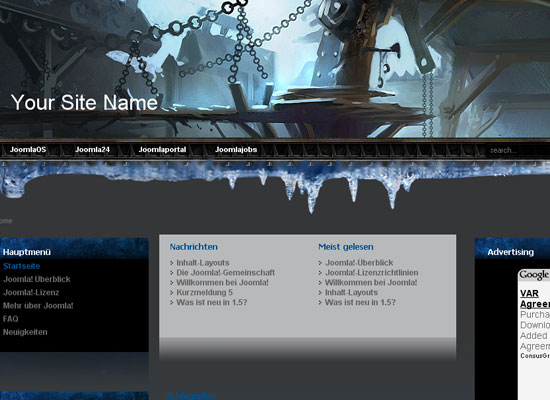Open Joomla!-Lizenzrichtlinien link
This screenshot has width=550, height=400.
(371, 273)
